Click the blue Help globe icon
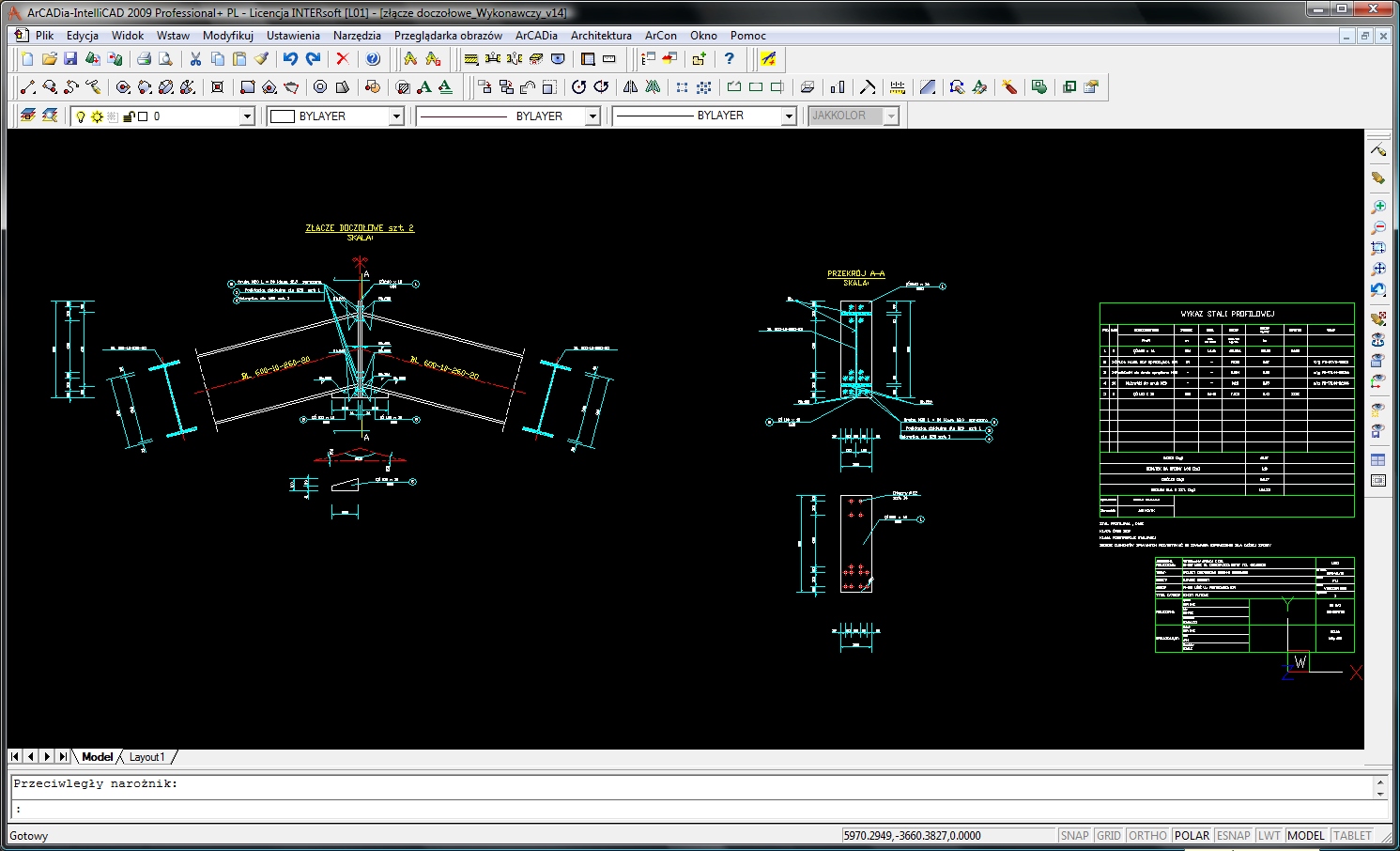The width and height of the screenshot is (1400, 851). coord(373,58)
